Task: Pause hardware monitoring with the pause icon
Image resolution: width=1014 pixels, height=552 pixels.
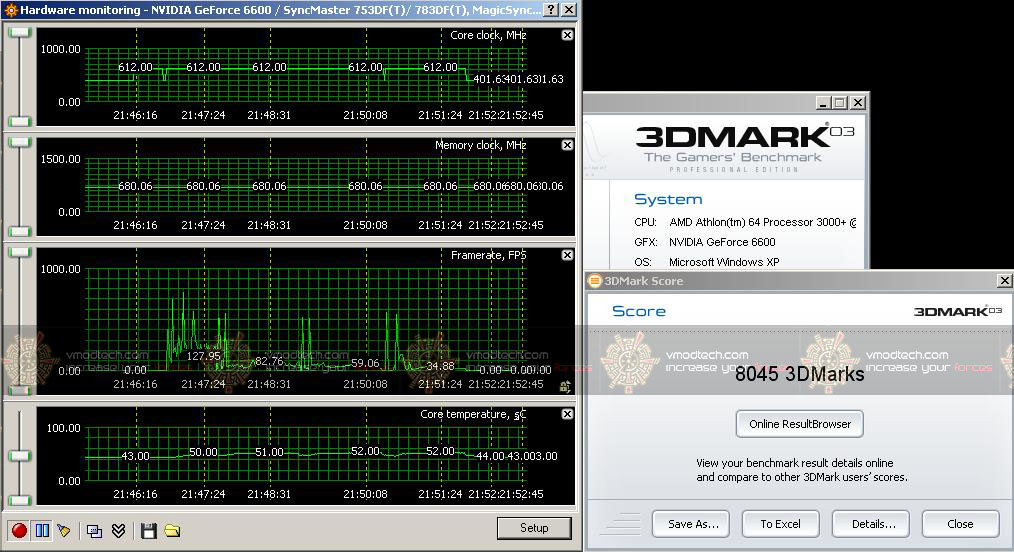Action: point(43,531)
